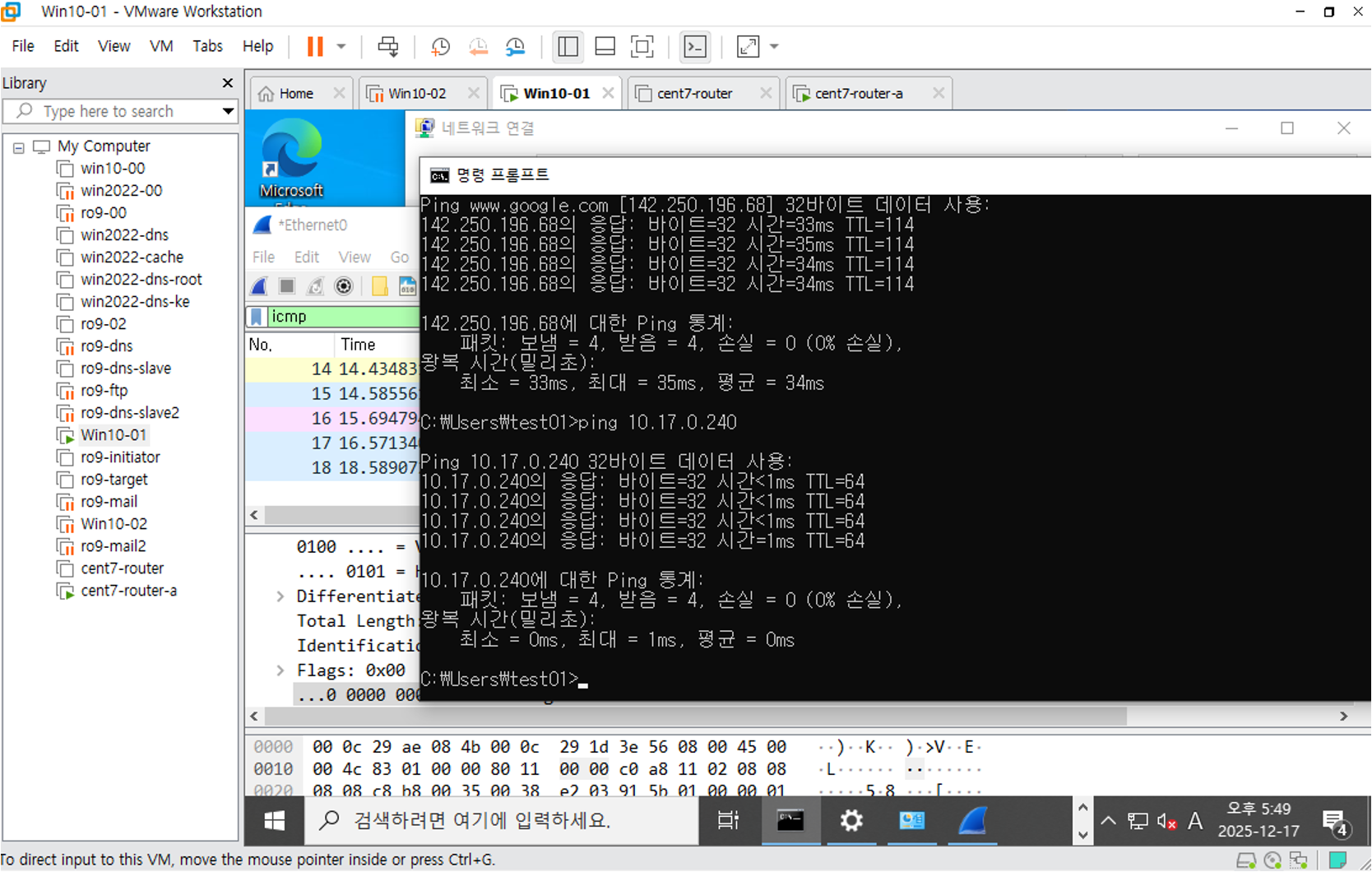Open Task View on the taskbar
This screenshot has height=872, width=1372.
pos(729,821)
